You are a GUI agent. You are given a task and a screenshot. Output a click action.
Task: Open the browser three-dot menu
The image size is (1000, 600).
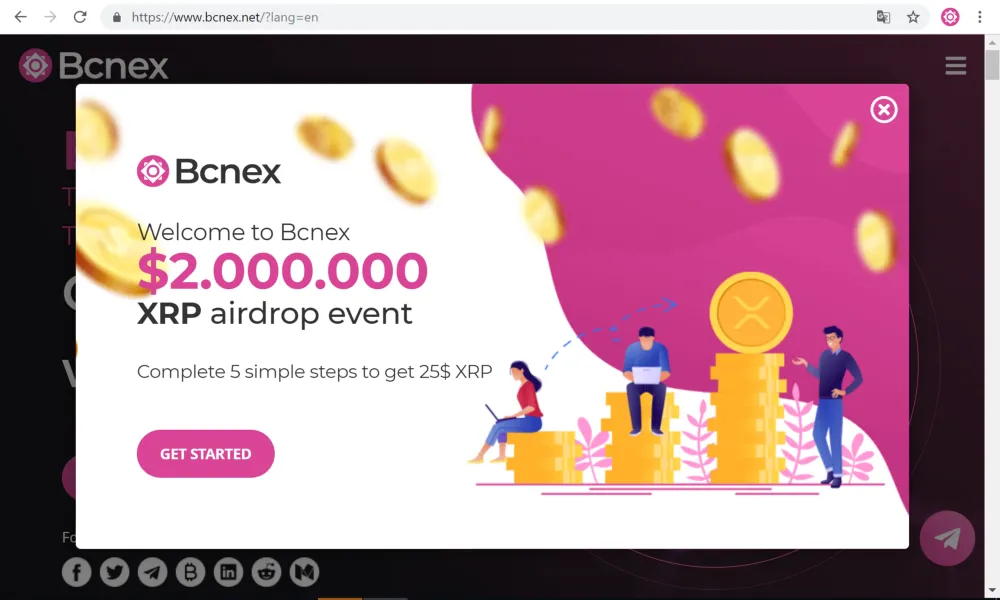980,17
